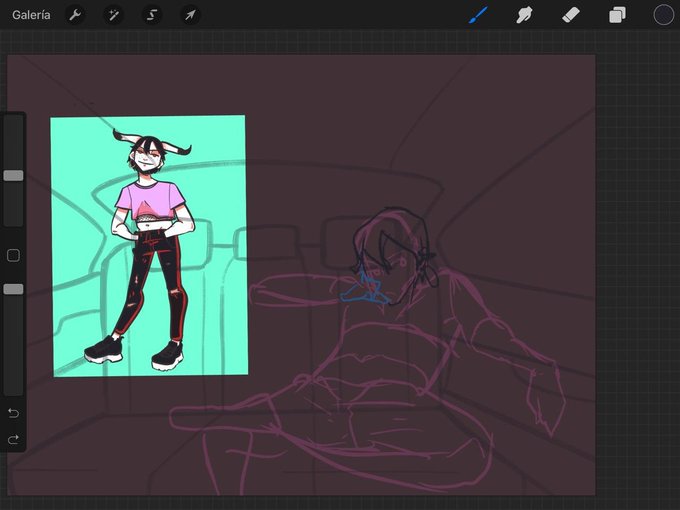The height and width of the screenshot is (510, 680).
Task: Click the brush opacity slider handle
Action: coord(13,289)
